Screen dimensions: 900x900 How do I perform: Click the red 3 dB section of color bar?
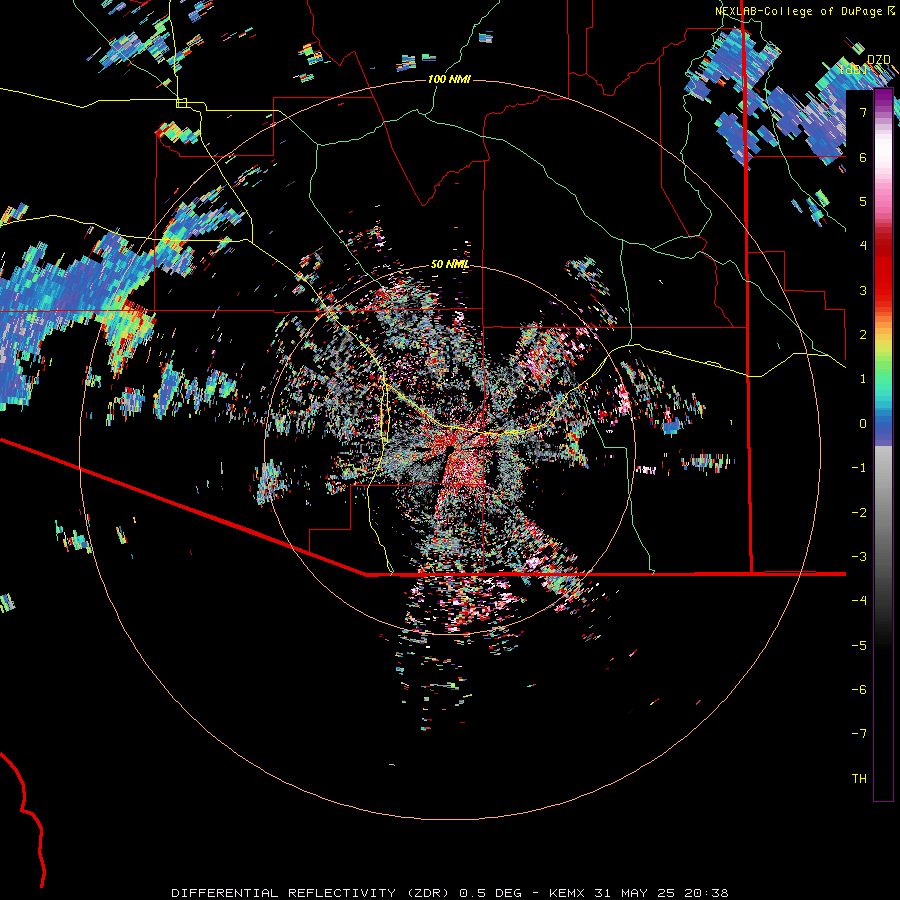(883, 281)
